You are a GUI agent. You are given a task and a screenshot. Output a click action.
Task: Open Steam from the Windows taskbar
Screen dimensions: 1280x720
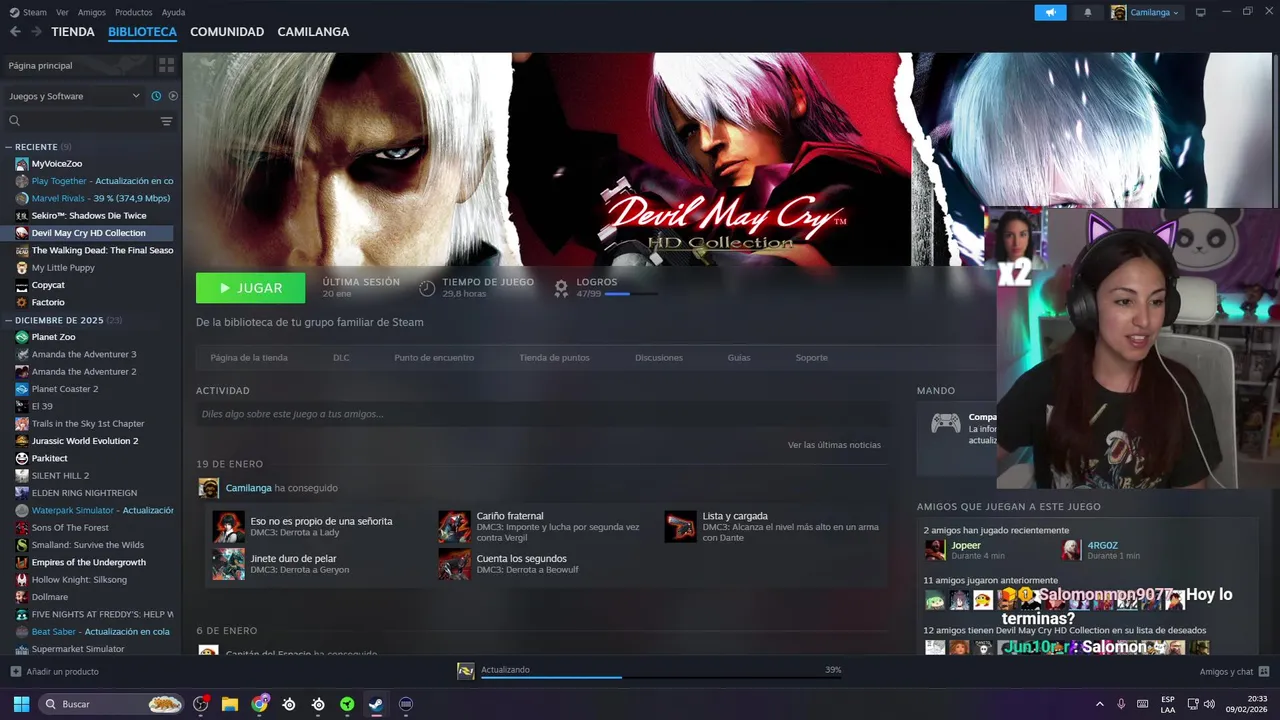[376, 704]
